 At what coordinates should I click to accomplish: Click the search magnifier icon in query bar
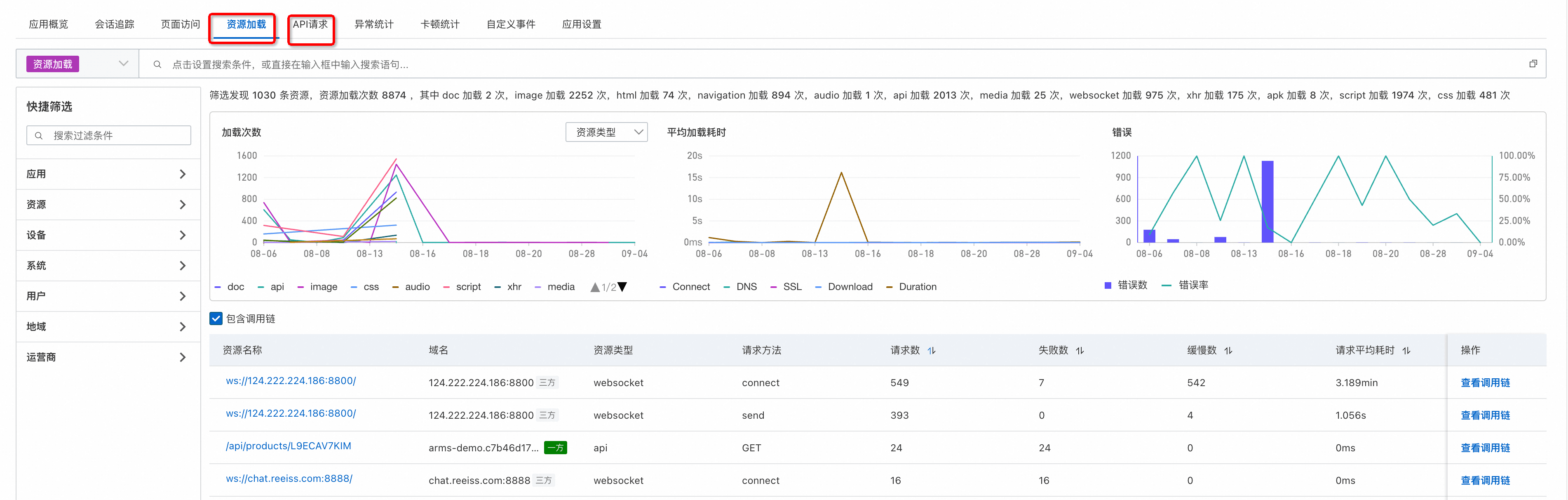(157, 64)
